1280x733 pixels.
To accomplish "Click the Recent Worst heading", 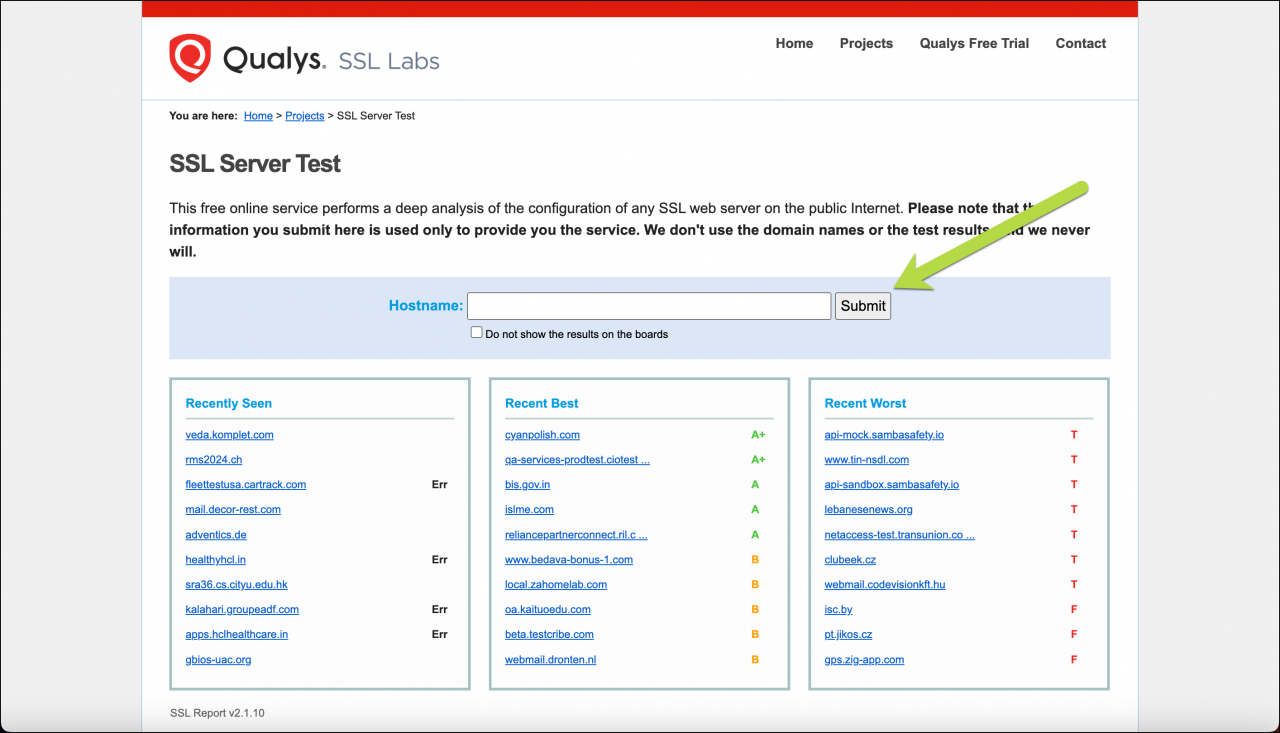I will click(x=865, y=404).
